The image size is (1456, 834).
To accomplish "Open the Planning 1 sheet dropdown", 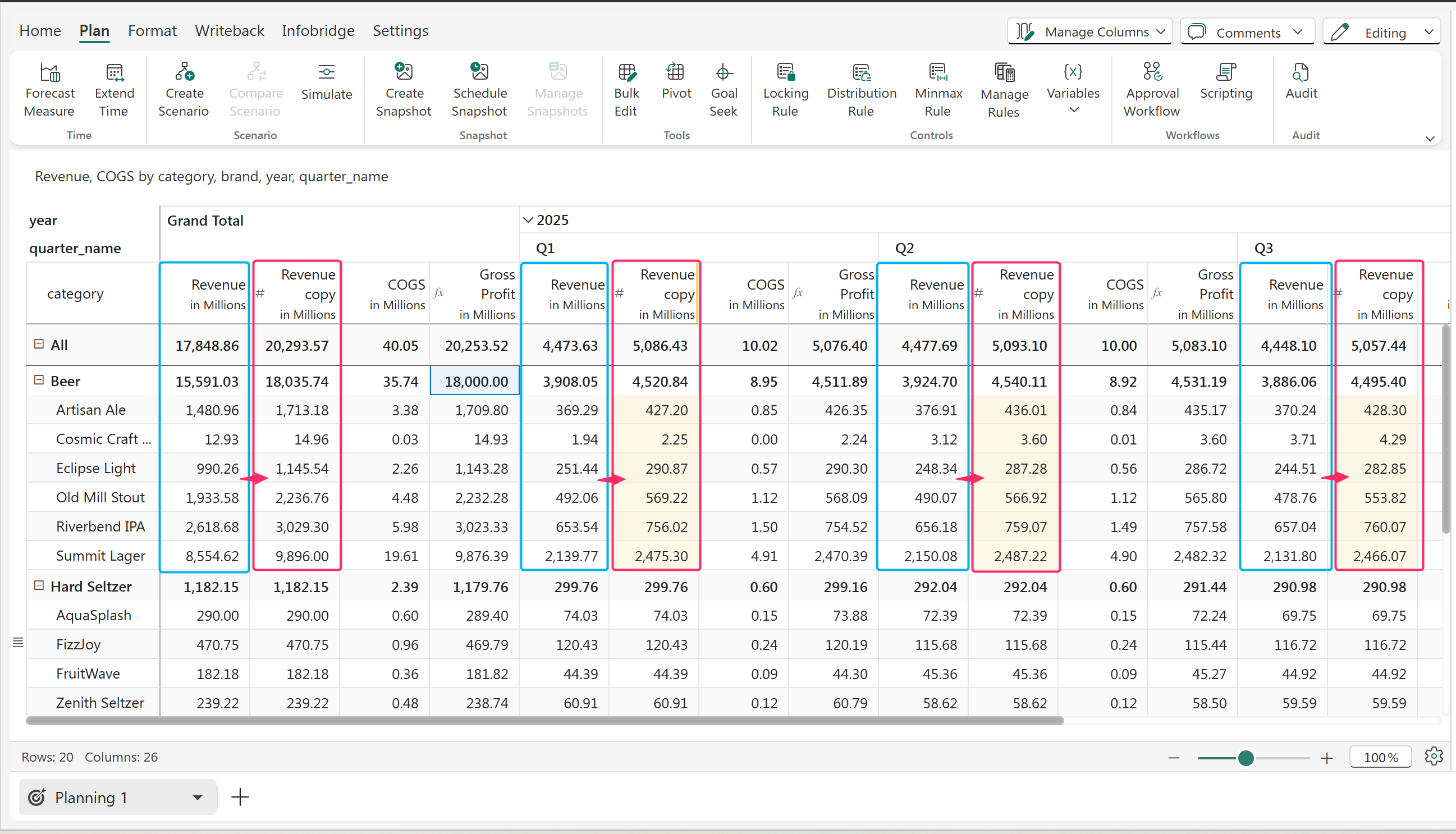I will pyautogui.click(x=197, y=798).
